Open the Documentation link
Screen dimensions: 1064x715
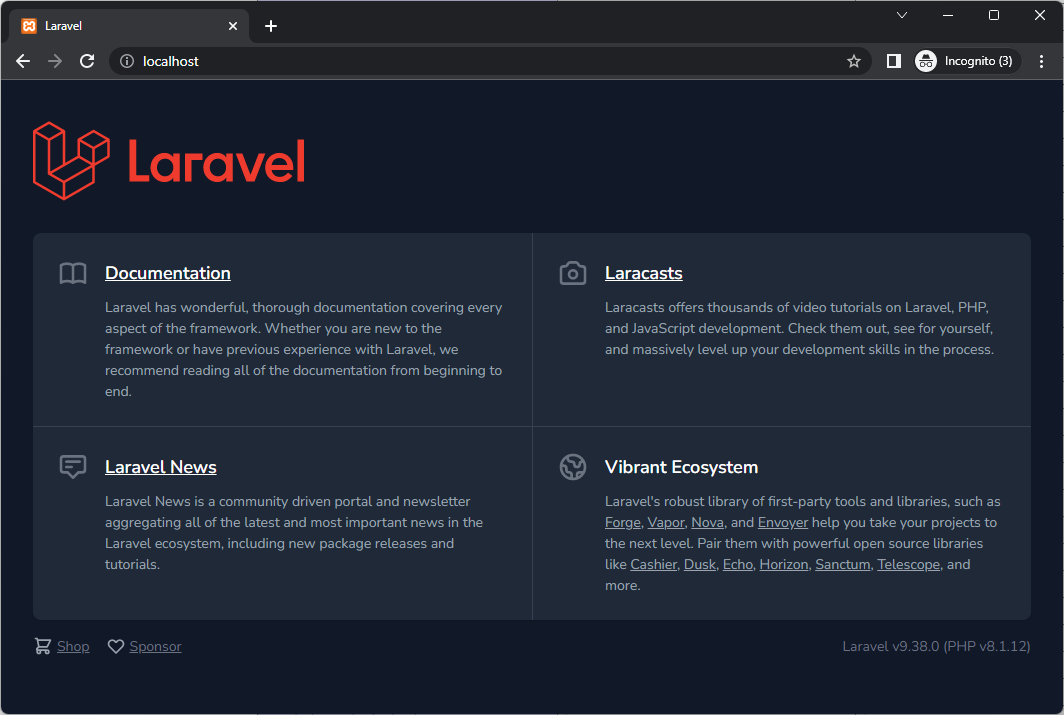point(168,273)
